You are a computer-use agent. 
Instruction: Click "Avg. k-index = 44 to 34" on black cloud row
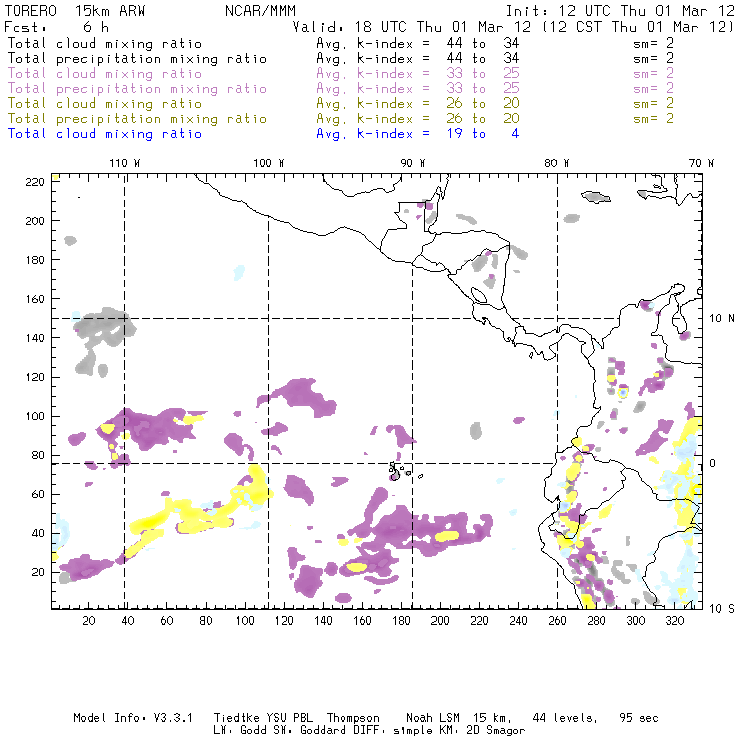(418, 43)
